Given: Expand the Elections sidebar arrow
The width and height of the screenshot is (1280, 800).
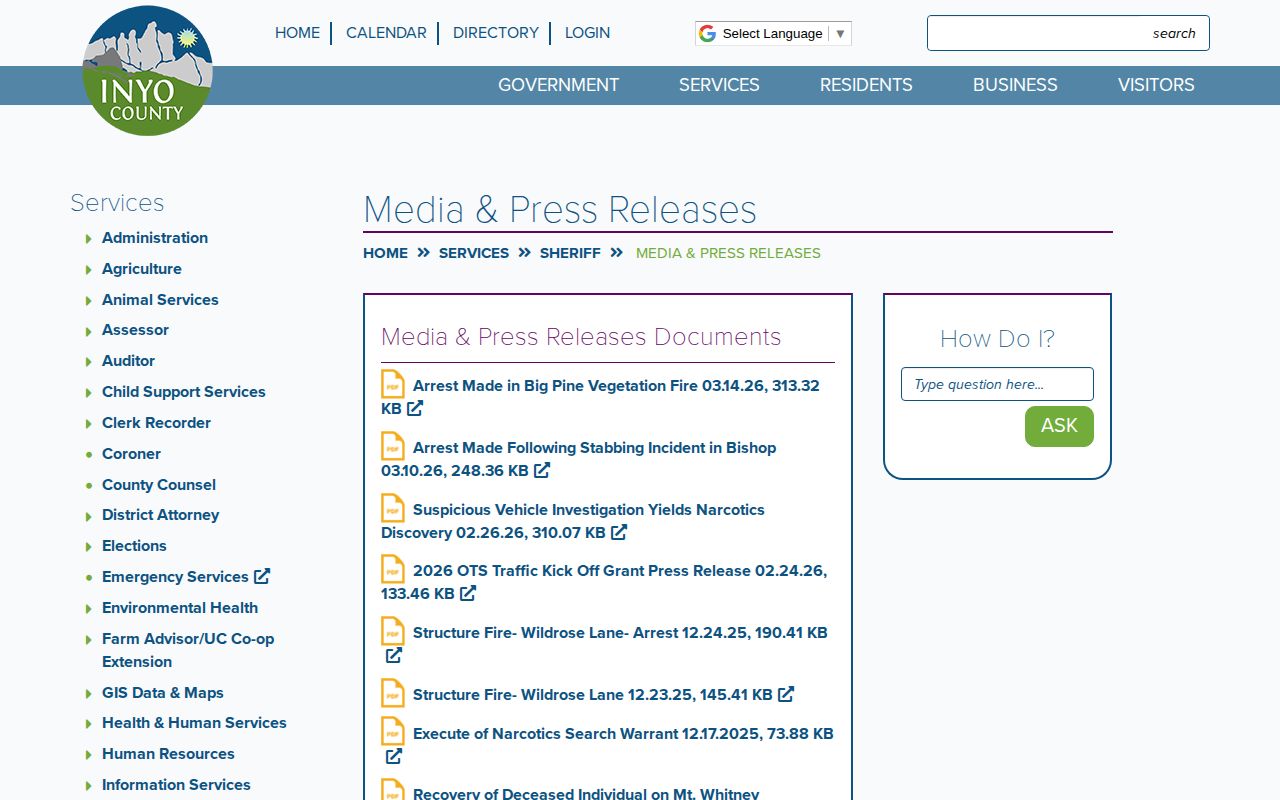Looking at the screenshot, I should point(89,547).
